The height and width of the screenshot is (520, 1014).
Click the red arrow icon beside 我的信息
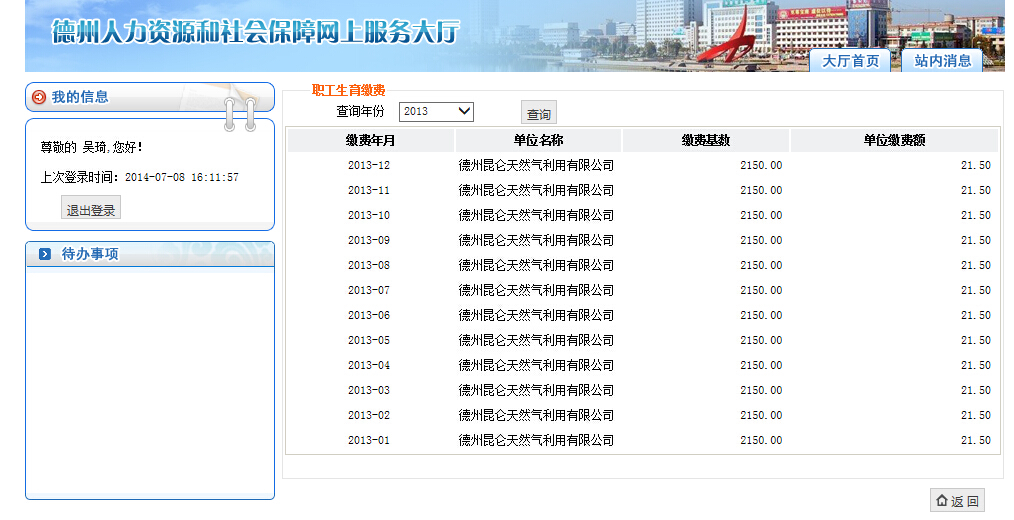pos(39,97)
